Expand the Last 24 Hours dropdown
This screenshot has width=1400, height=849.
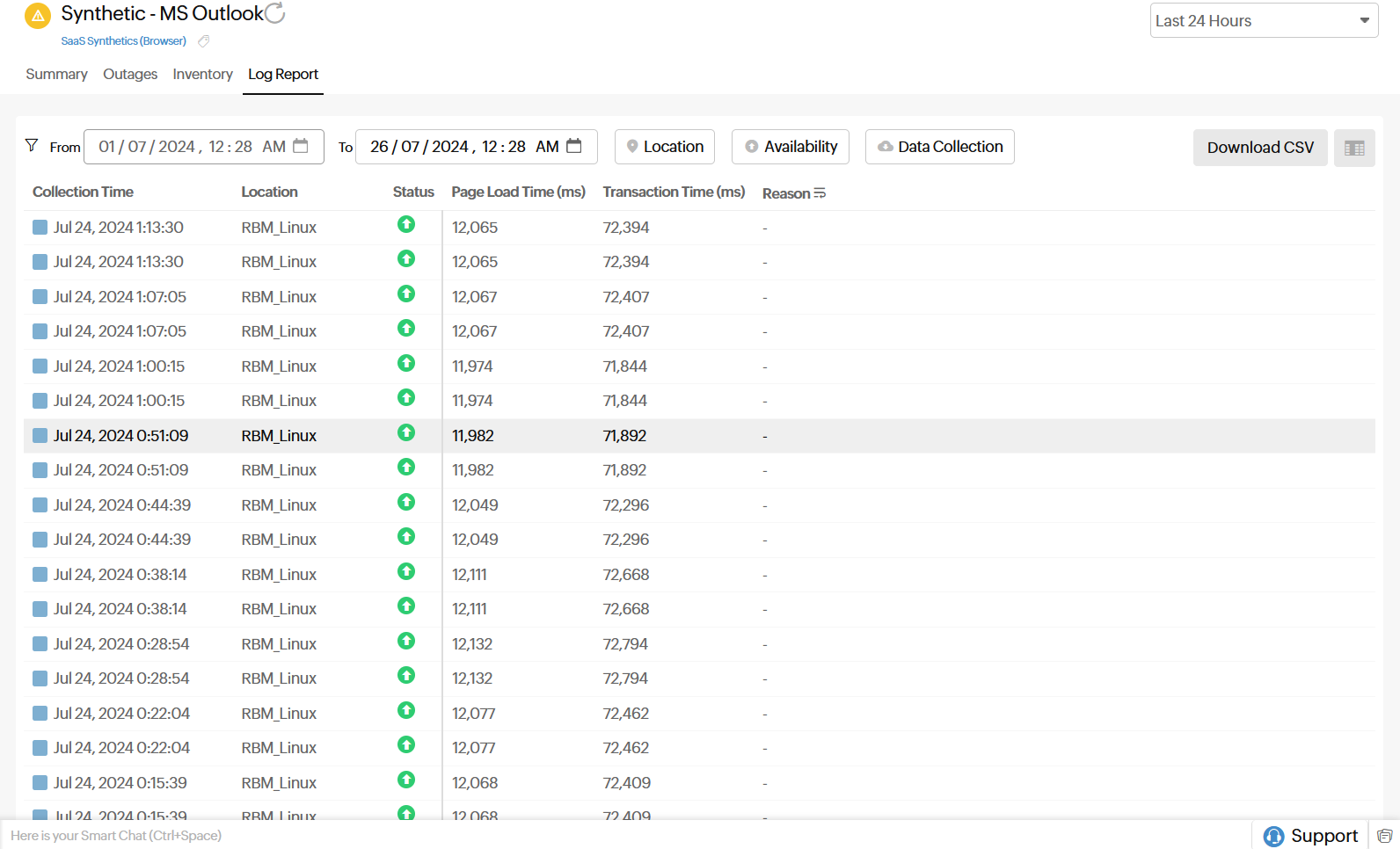[1264, 21]
